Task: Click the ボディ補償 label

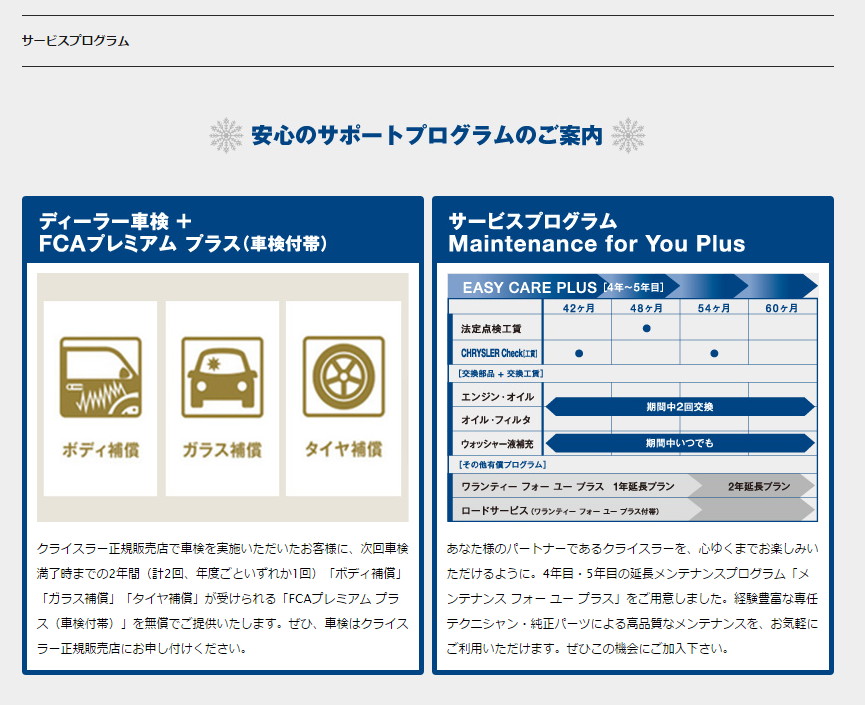Action: click(x=100, y=450)
